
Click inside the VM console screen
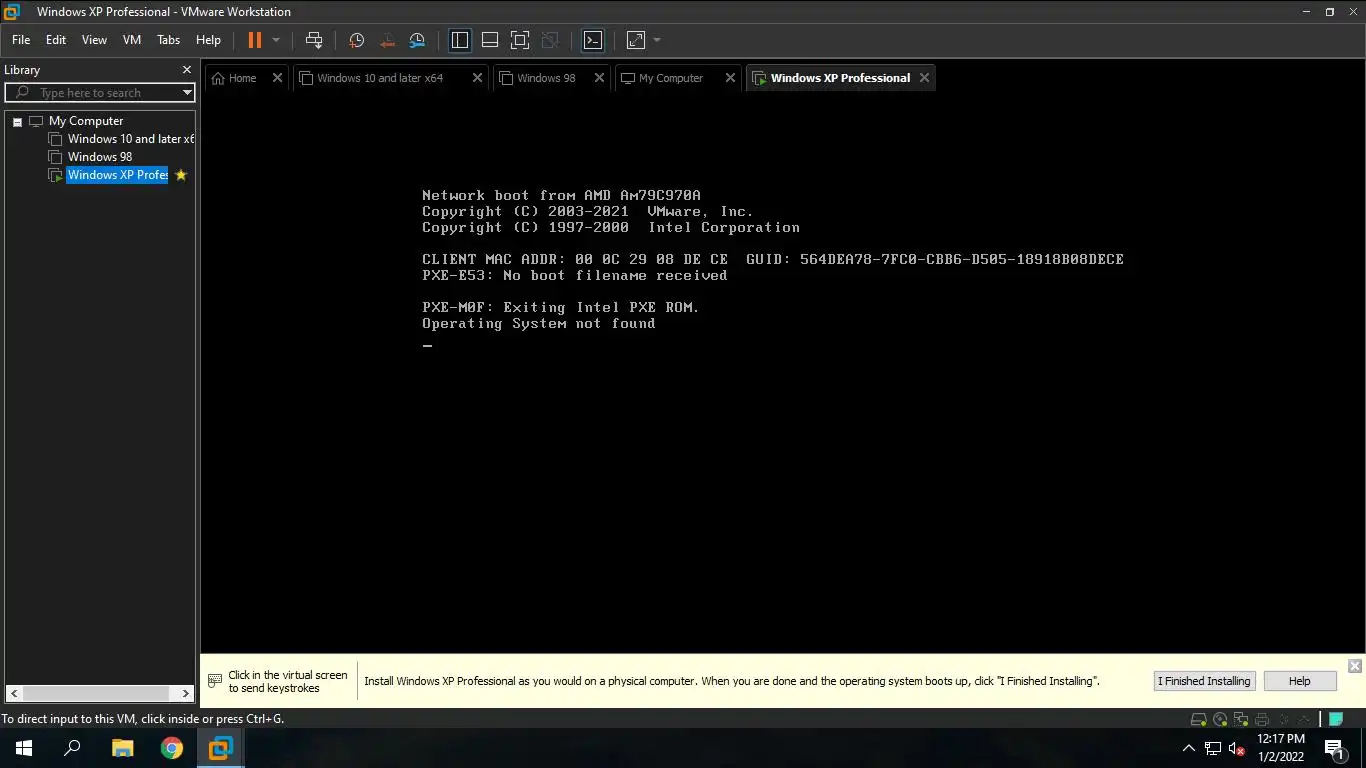(783, 372)
